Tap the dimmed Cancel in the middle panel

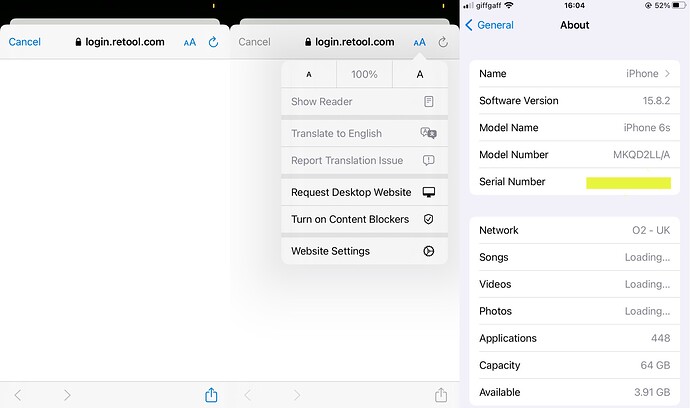click(254, 42)
